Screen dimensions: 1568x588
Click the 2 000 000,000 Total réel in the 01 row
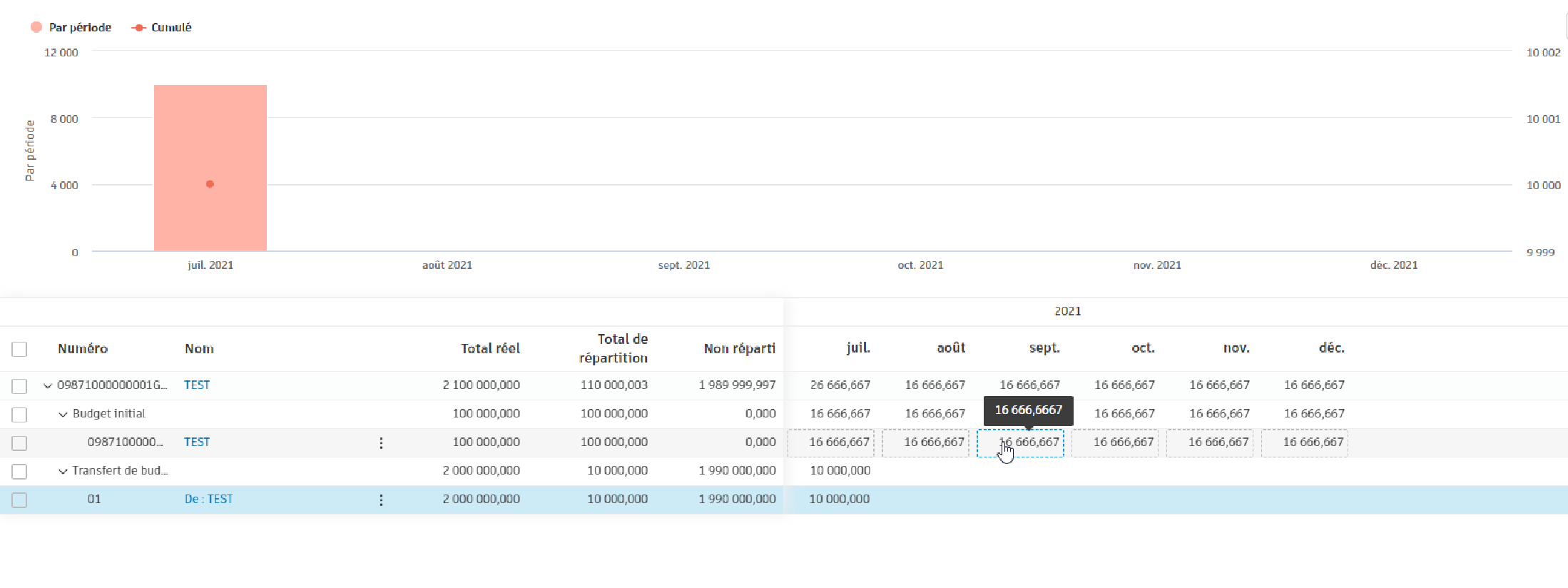(481, 500)
